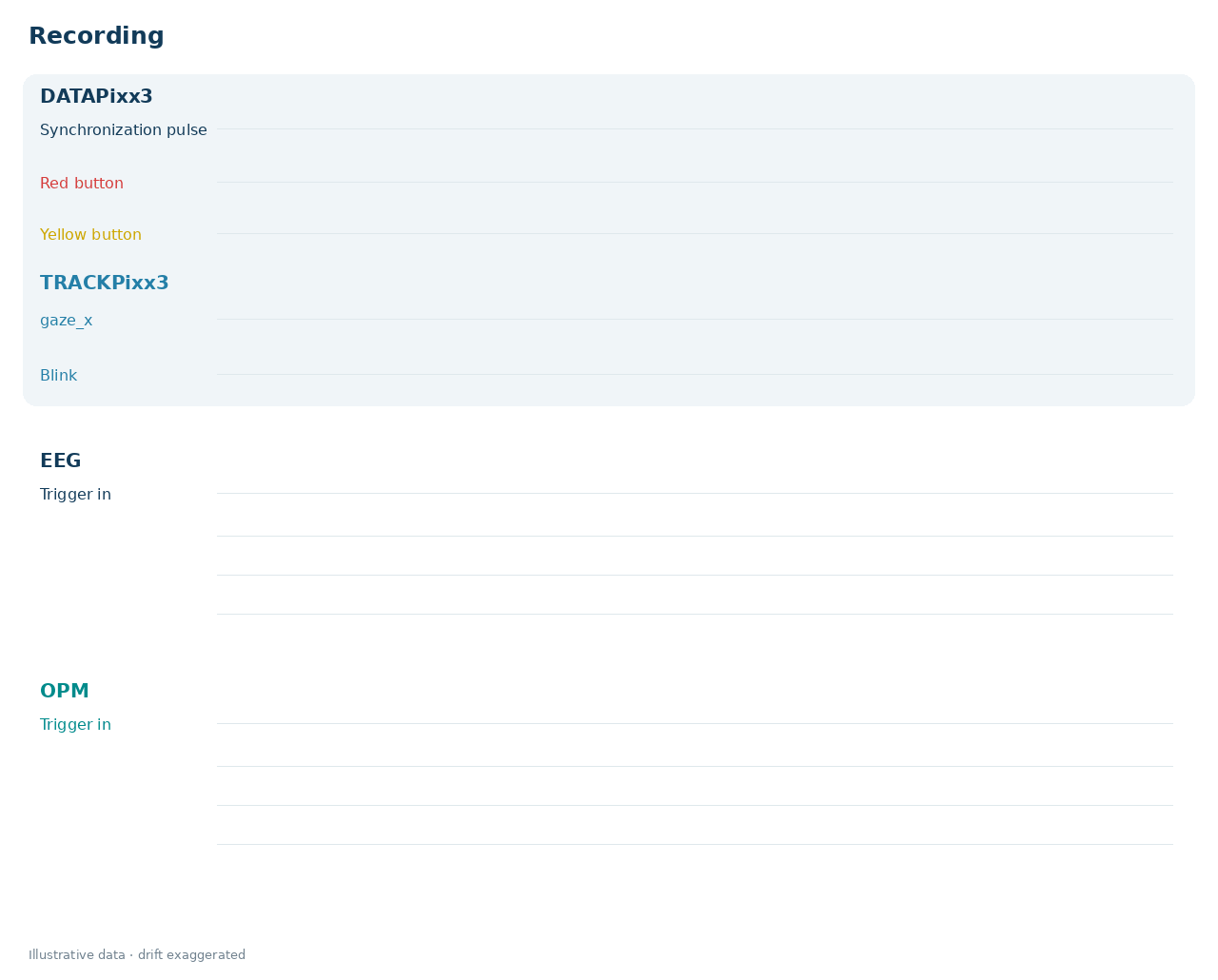Click the Synchronization pulse label
1218x980 pixels.
(x=124, y=130)
